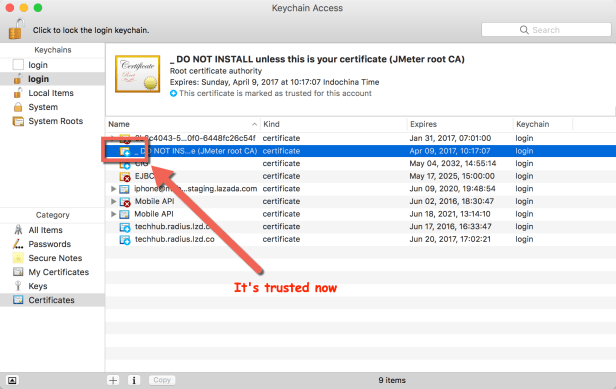The width and height of the screenshot is (616, 389).
Task: Click icon of techhub.radius.lzd.co expiring Jun 20, 2017
Action: 125,240
